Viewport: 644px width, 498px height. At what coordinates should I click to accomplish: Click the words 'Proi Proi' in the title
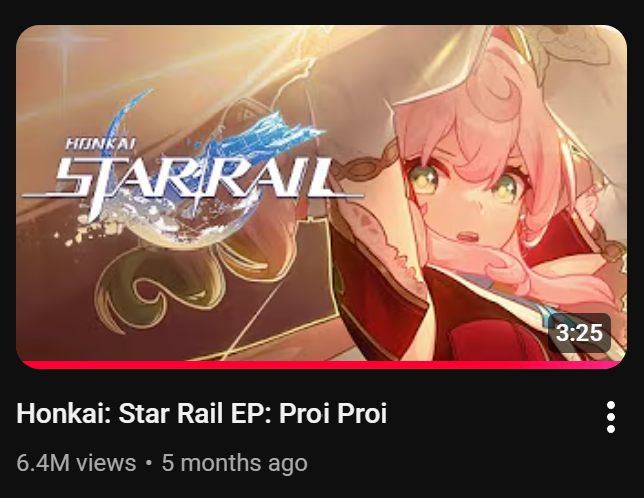click(x=333, y=413)
